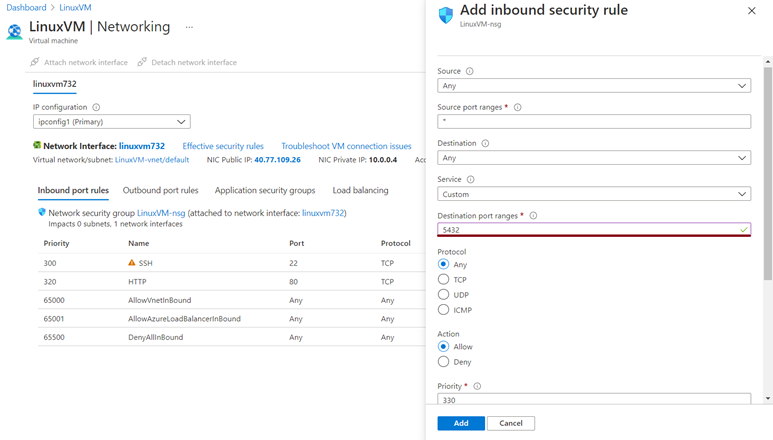Open the Source dropdown
The height and width of the screenshot is (440, 773).
tap(594, 86)
